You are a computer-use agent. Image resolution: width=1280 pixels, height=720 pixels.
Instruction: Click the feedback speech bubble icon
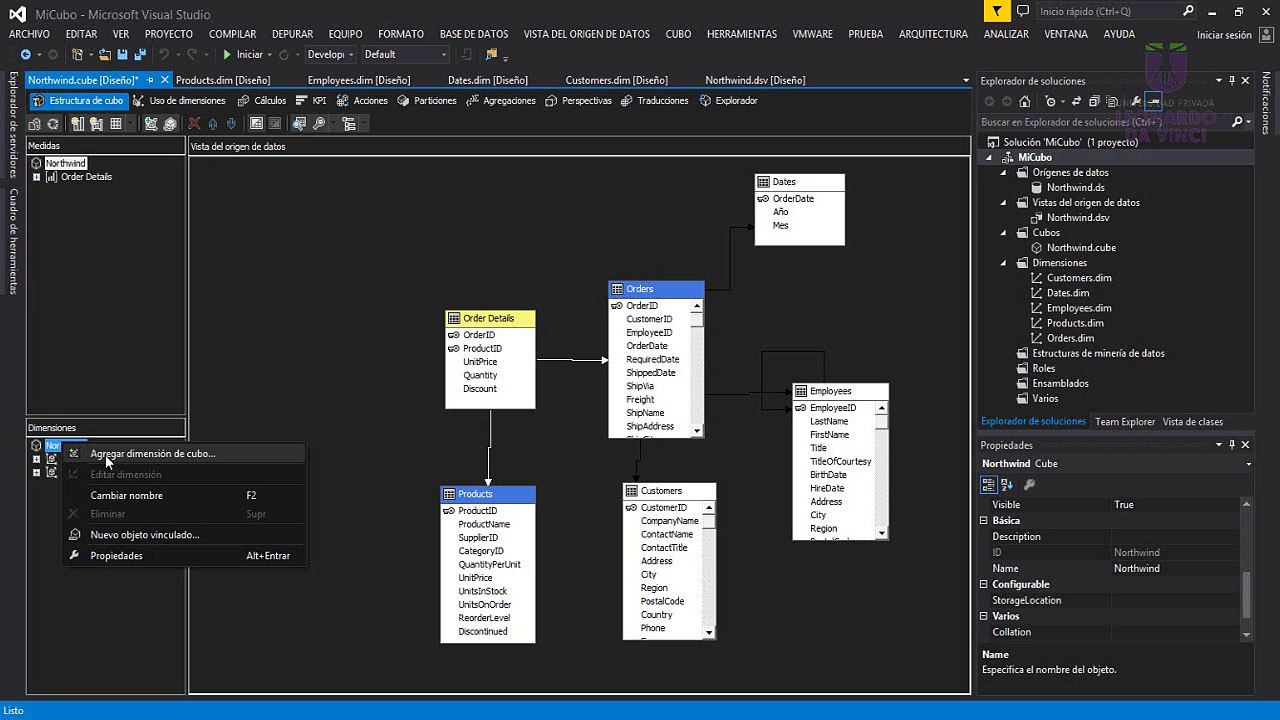click(x=1023, y=12)
